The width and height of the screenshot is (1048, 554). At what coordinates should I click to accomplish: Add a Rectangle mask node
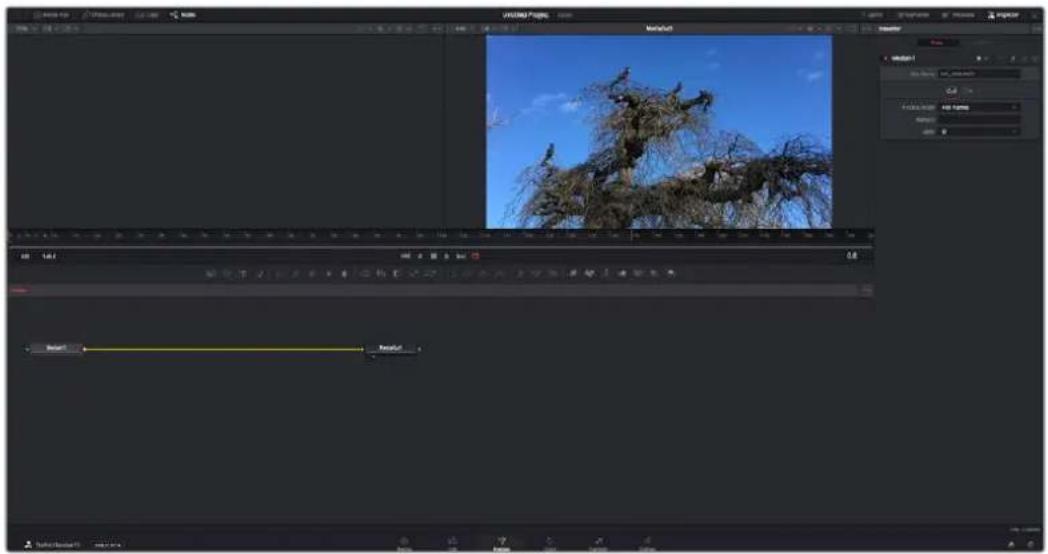(x=452, y=273)
